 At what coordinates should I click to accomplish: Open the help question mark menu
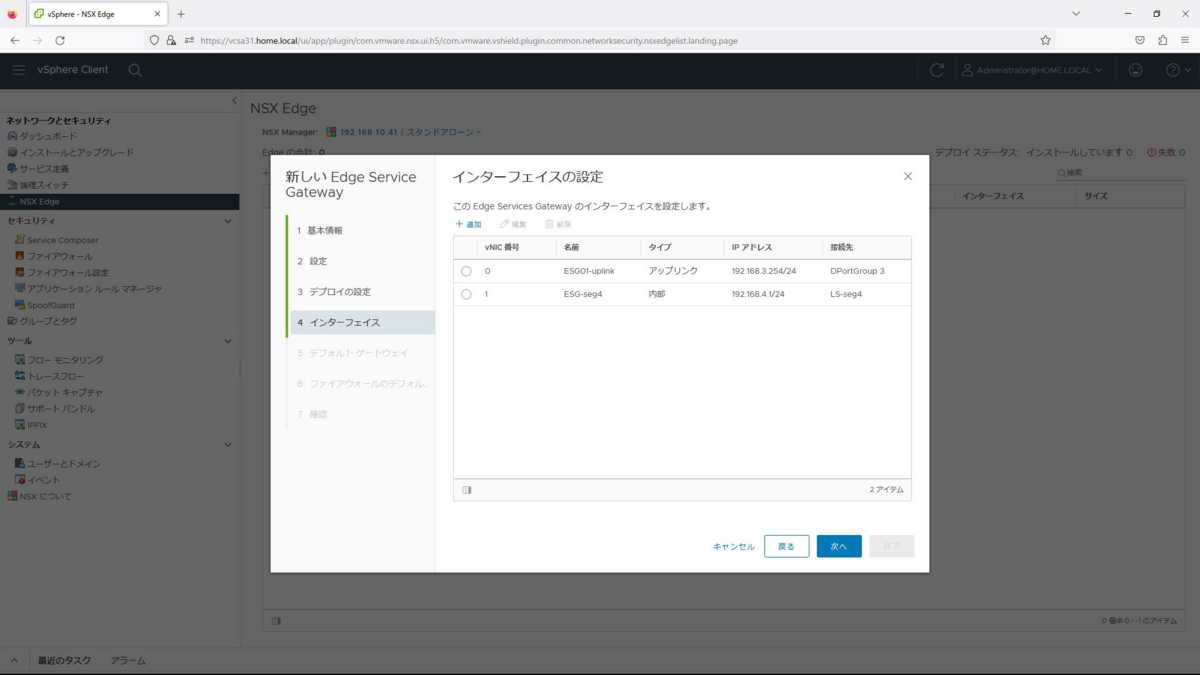point(1178,70)
